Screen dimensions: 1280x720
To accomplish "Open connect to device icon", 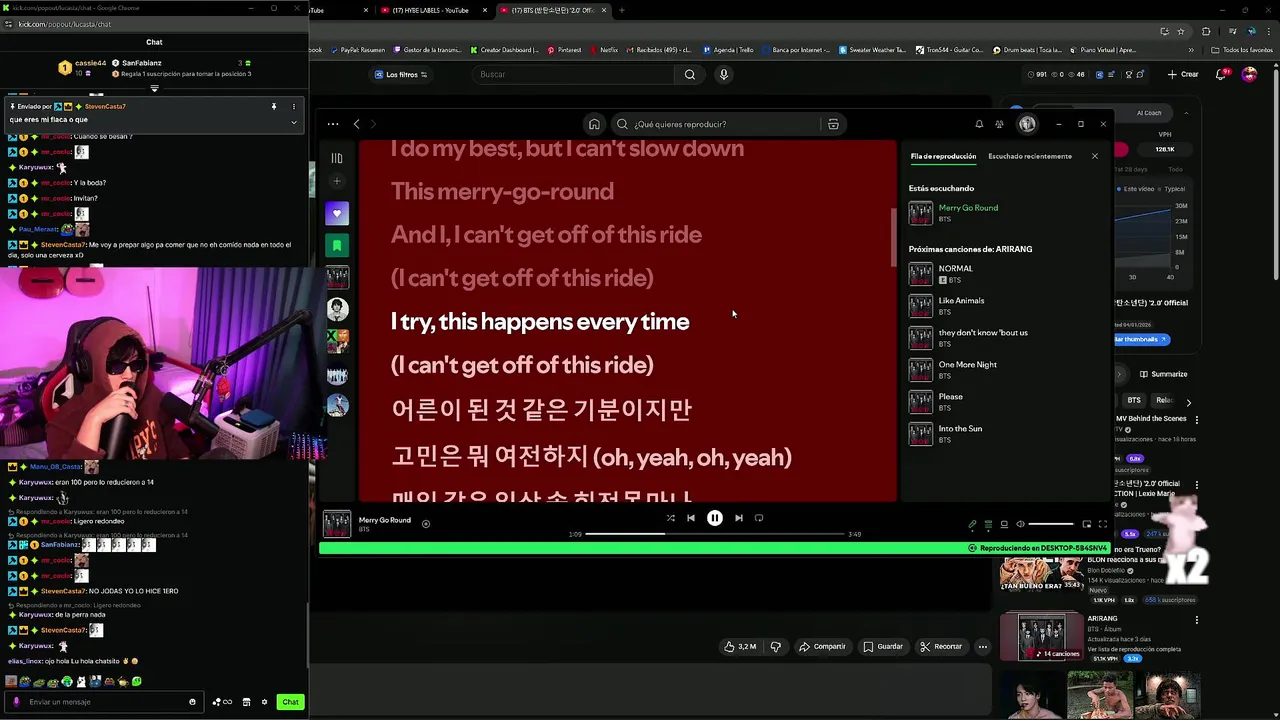I will click(x=1004, y=524).
